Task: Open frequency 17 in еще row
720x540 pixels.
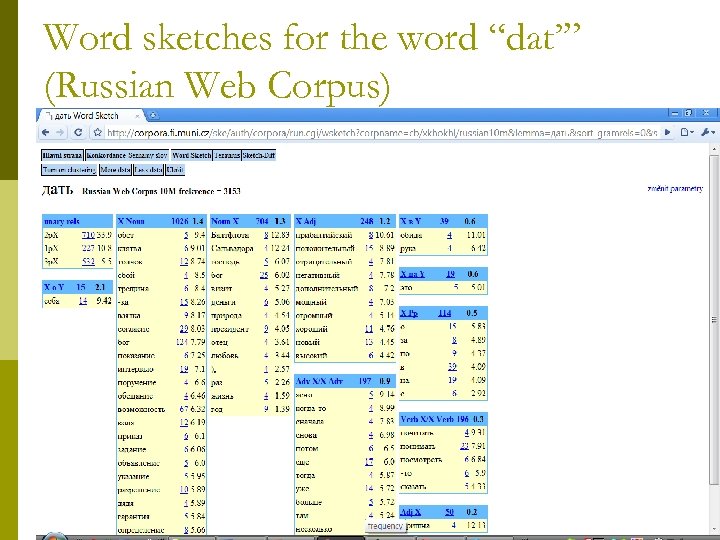Action: (x=369, y=462)
